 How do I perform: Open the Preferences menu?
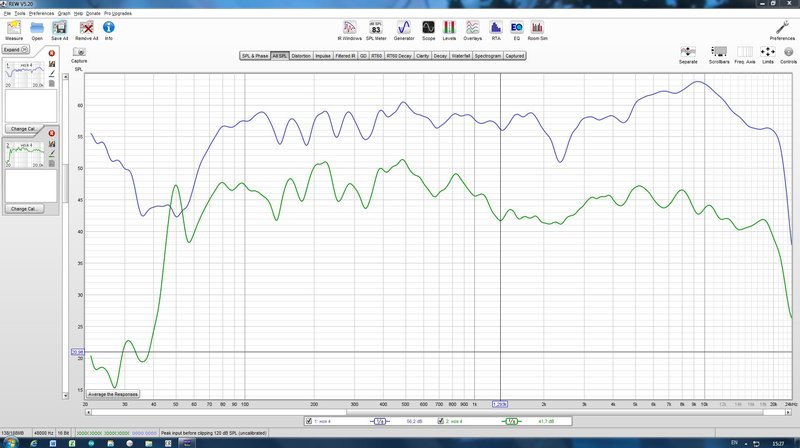pyautogui.click(x=41, y=13)
